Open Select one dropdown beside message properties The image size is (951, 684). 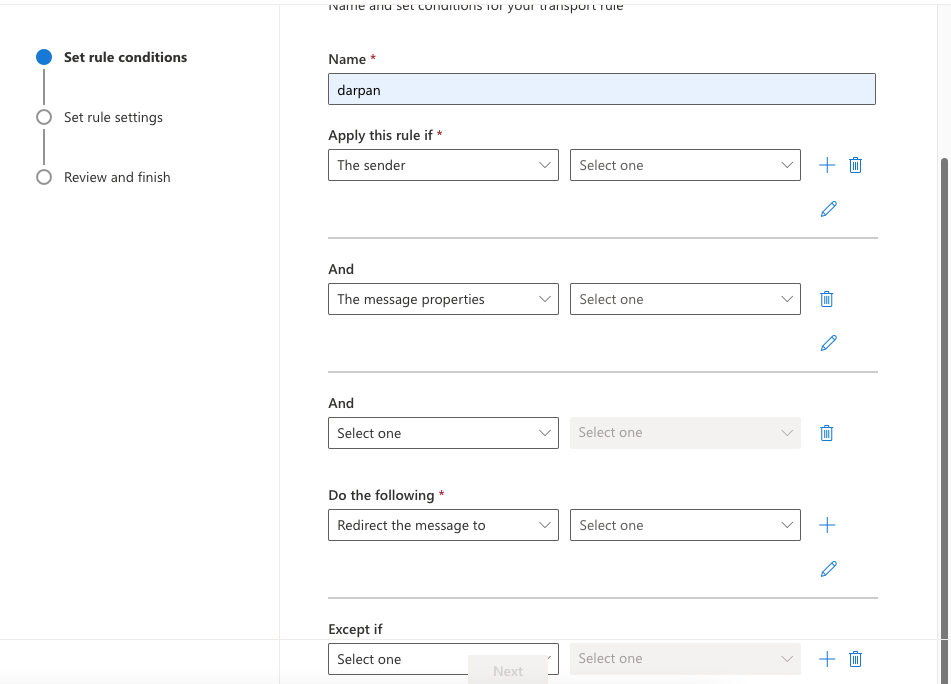point(685,299)
